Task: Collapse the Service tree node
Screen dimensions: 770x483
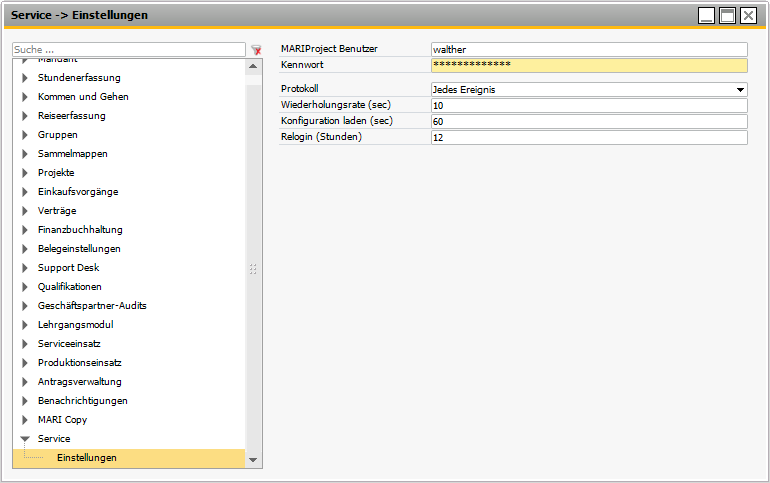Action: tap(25, 439)
